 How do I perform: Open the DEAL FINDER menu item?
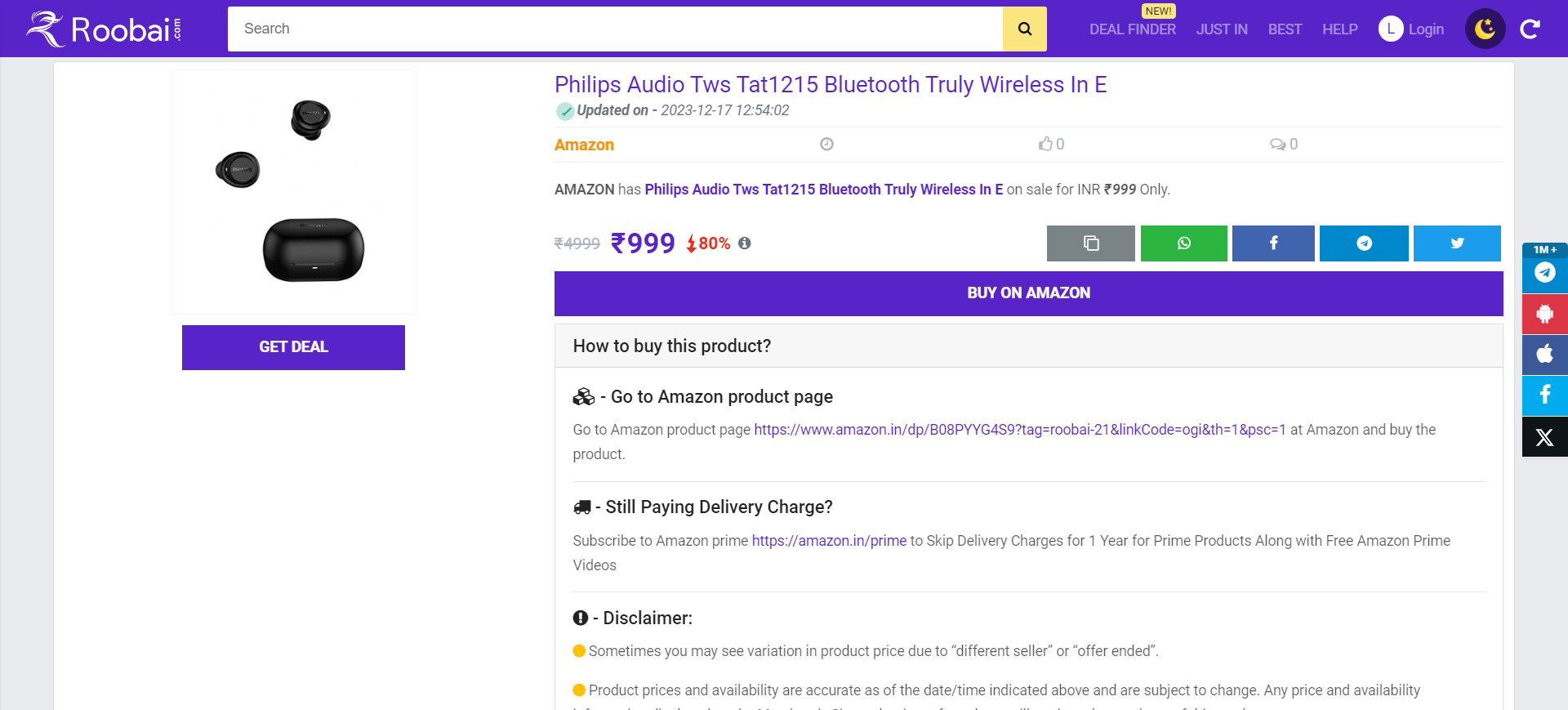coord(1133,29)
